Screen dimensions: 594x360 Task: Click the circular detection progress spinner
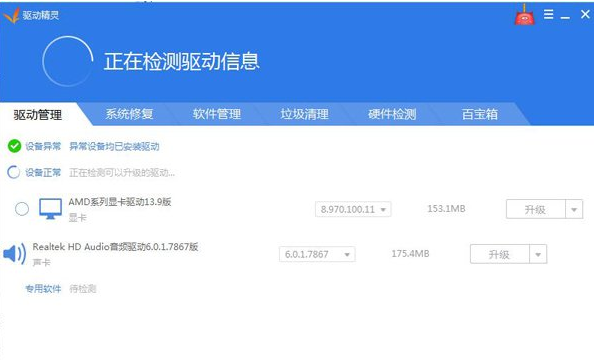68,61
